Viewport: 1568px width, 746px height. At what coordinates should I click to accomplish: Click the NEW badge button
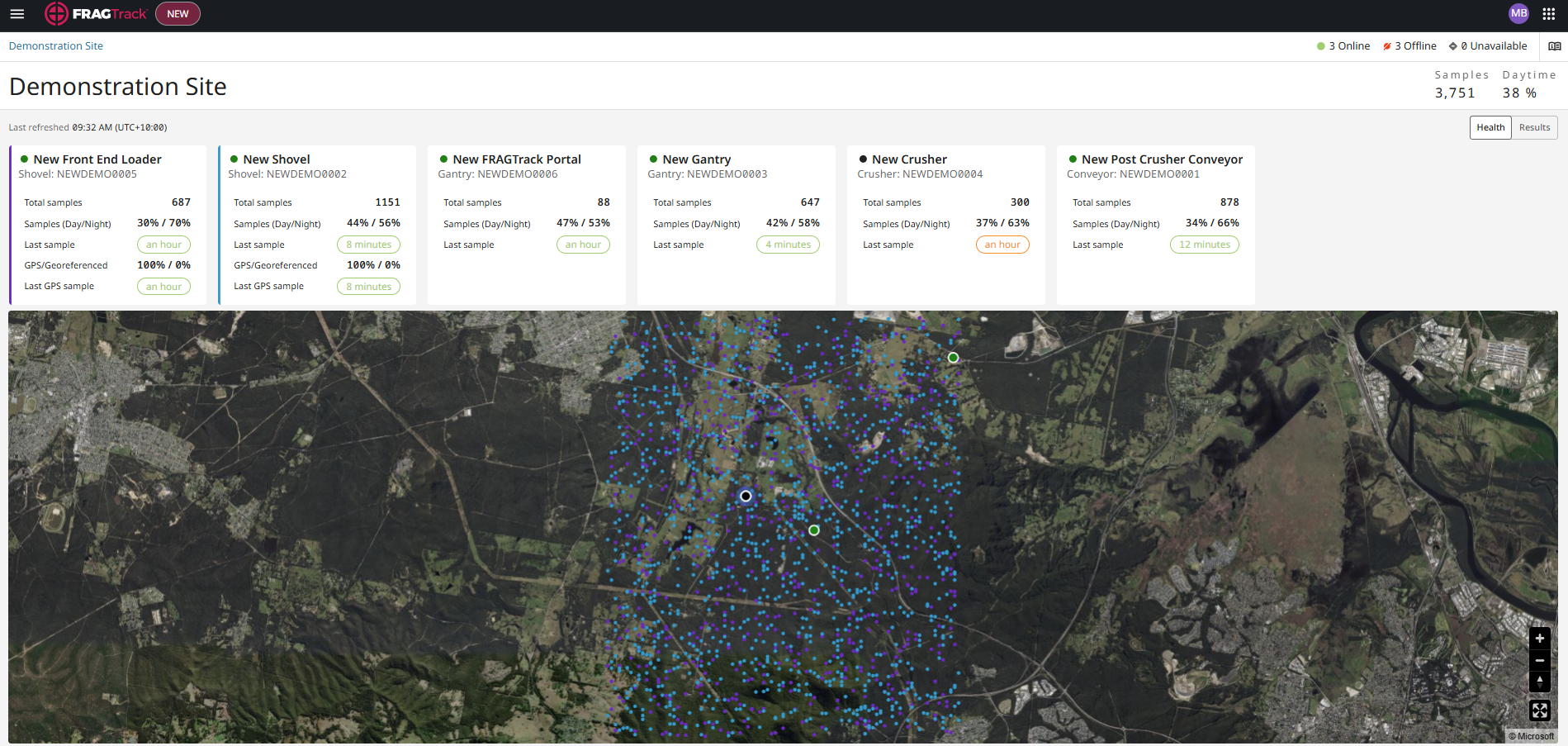[178, 14]
